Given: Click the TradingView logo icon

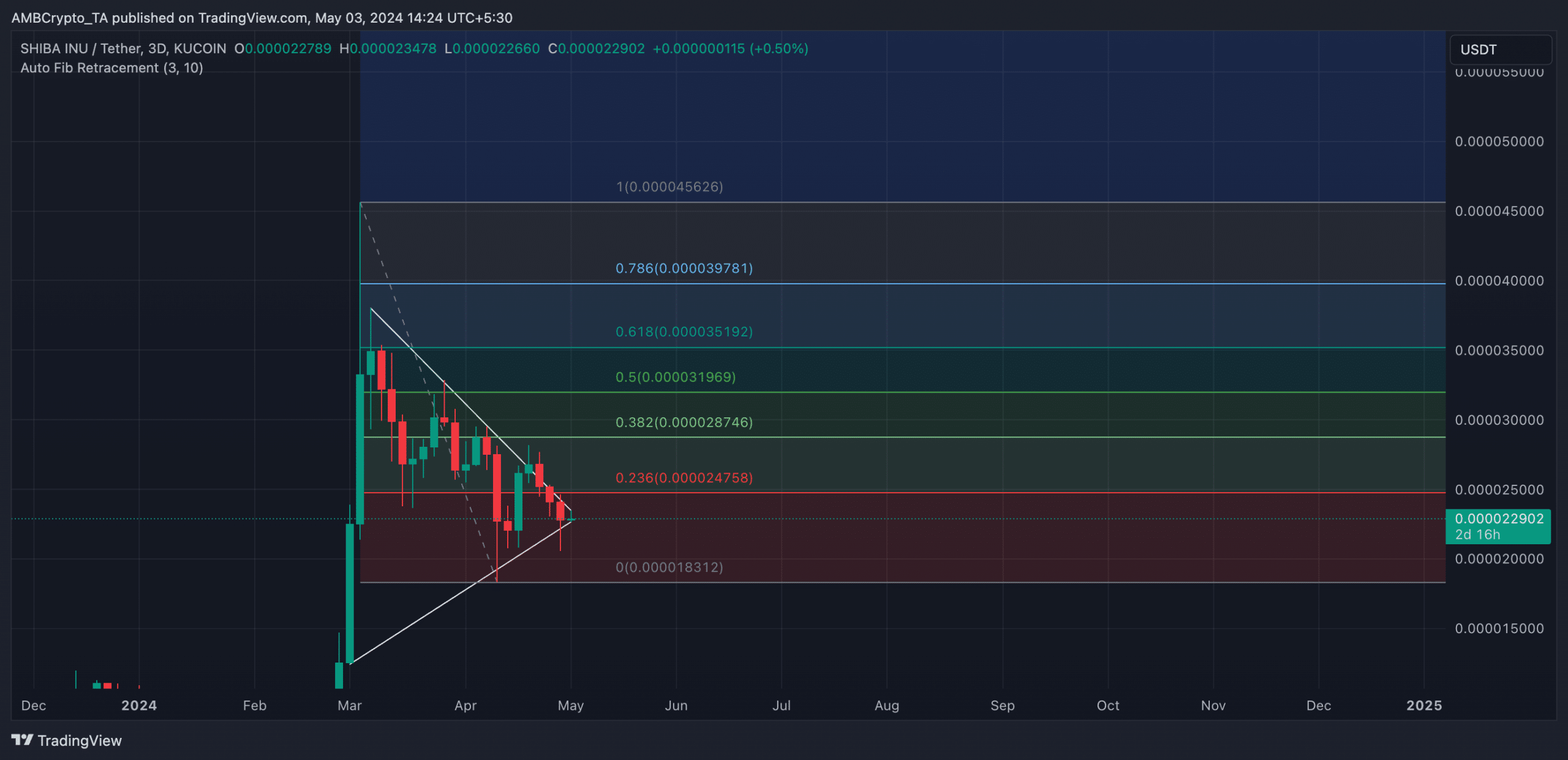Looking at the screenshot, I should 22,740.
